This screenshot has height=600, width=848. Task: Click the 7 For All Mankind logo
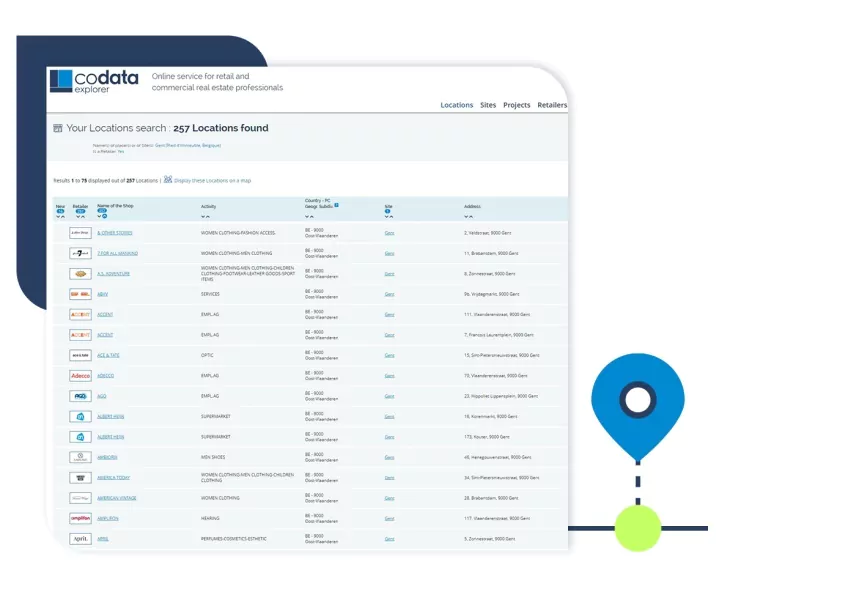click(80, 253)
